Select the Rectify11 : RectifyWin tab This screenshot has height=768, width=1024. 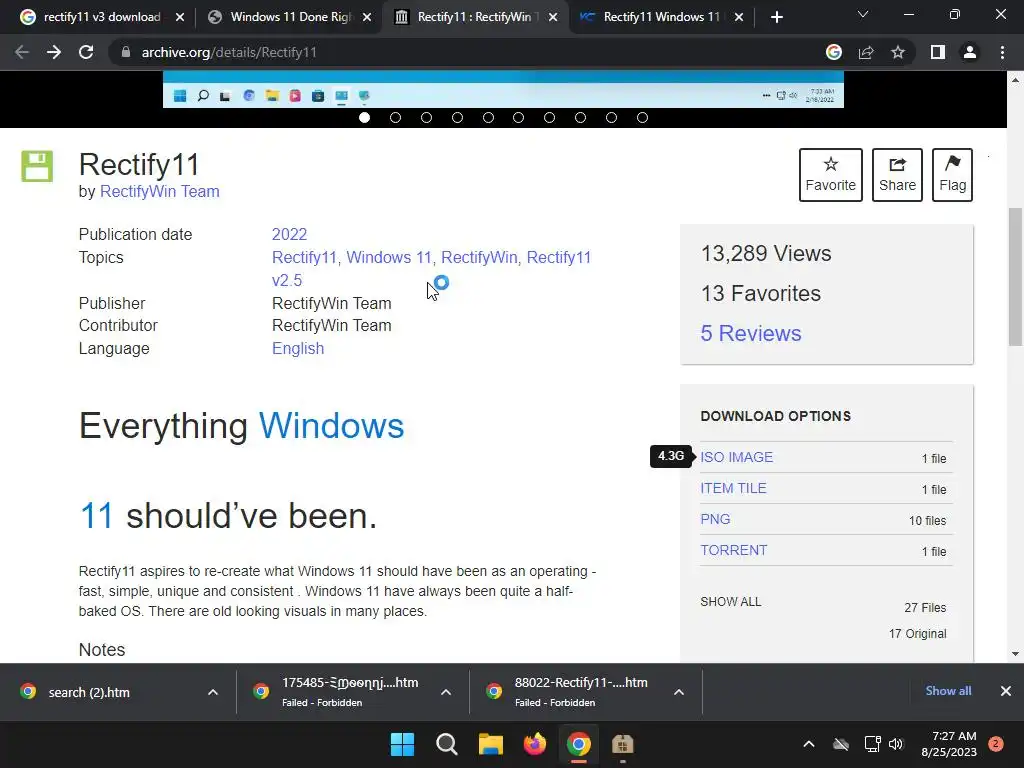(x=476, y=17)
